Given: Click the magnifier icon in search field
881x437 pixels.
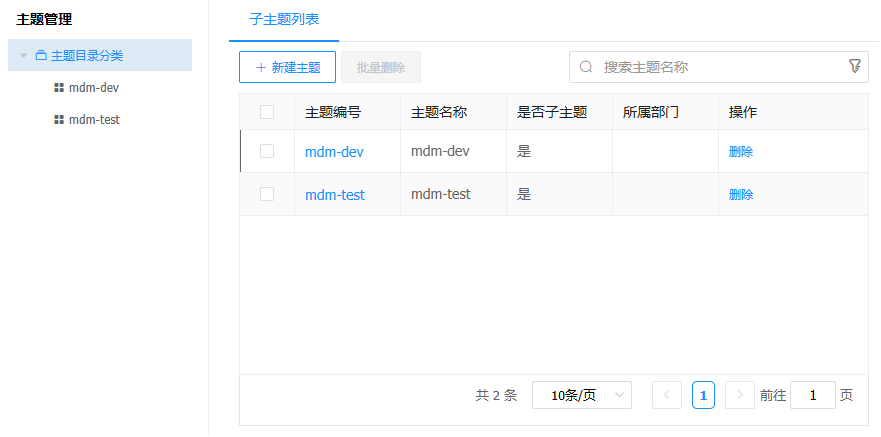Looking at the screenshot, I should (x=586, y=67).
